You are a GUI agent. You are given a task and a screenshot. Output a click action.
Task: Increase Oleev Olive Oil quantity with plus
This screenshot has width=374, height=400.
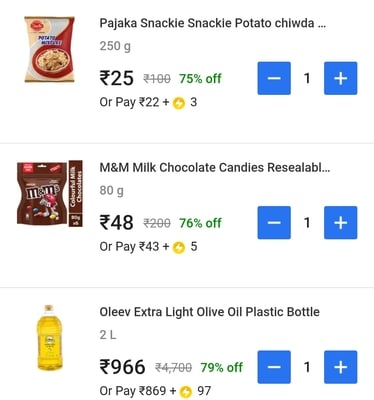coord(340,367)
